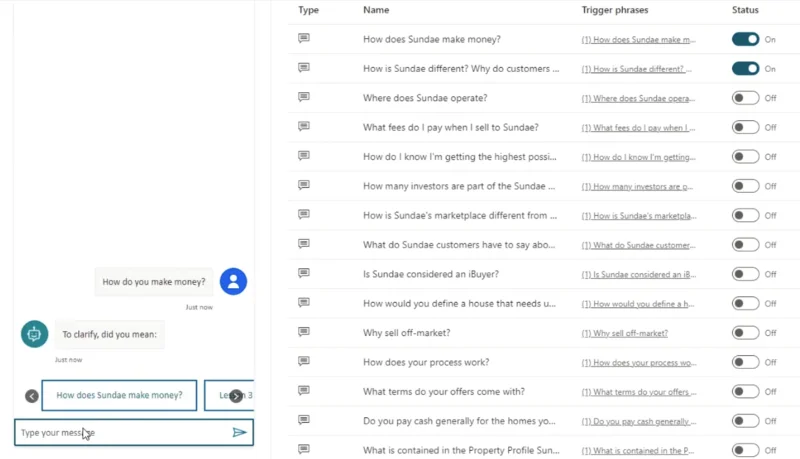Image resolution: width=800 pixels, height=459 pixels.
Task: Click topic icon beside 'How is Sundae's marketplace different'
Action: coord(304,215)
